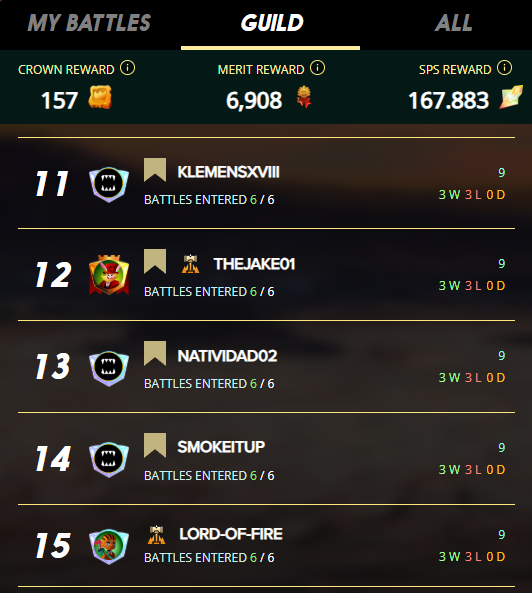The width and height of the screenshot is (532, 593).
Task: Switch to the All tab
Action: [x=453, y=23]
